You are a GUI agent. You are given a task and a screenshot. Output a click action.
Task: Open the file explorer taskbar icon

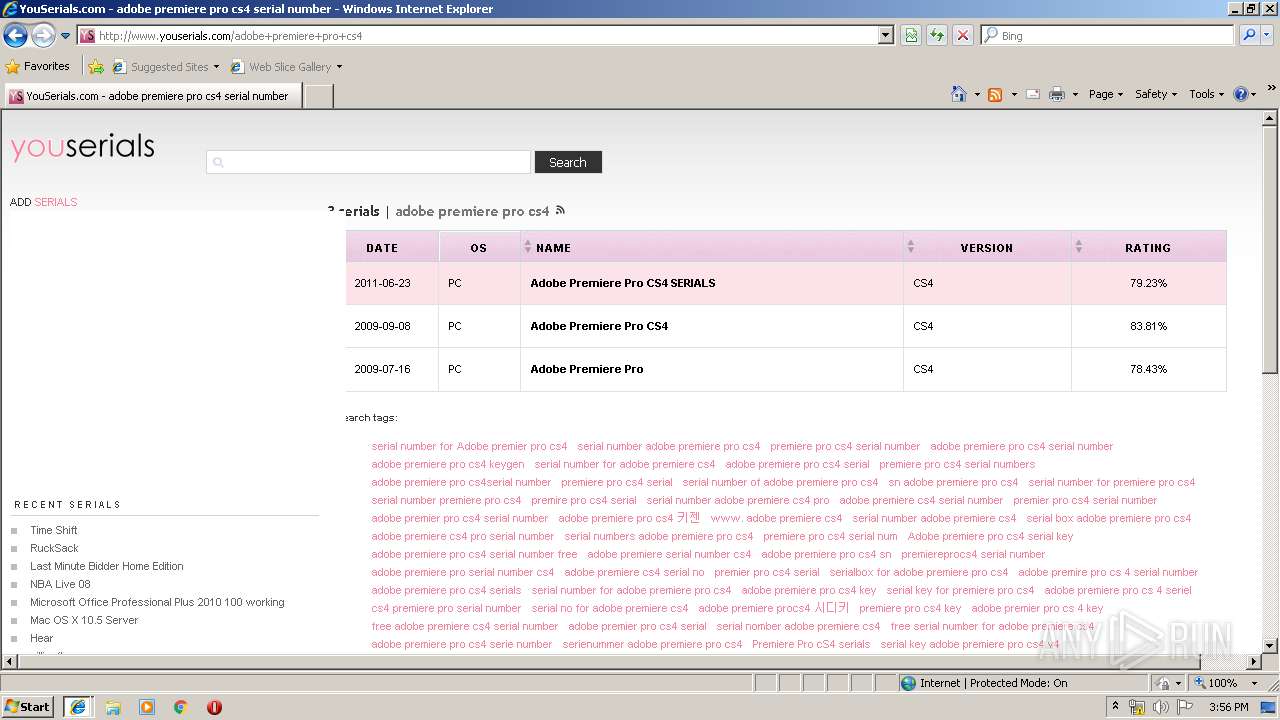tap(113, 707)
